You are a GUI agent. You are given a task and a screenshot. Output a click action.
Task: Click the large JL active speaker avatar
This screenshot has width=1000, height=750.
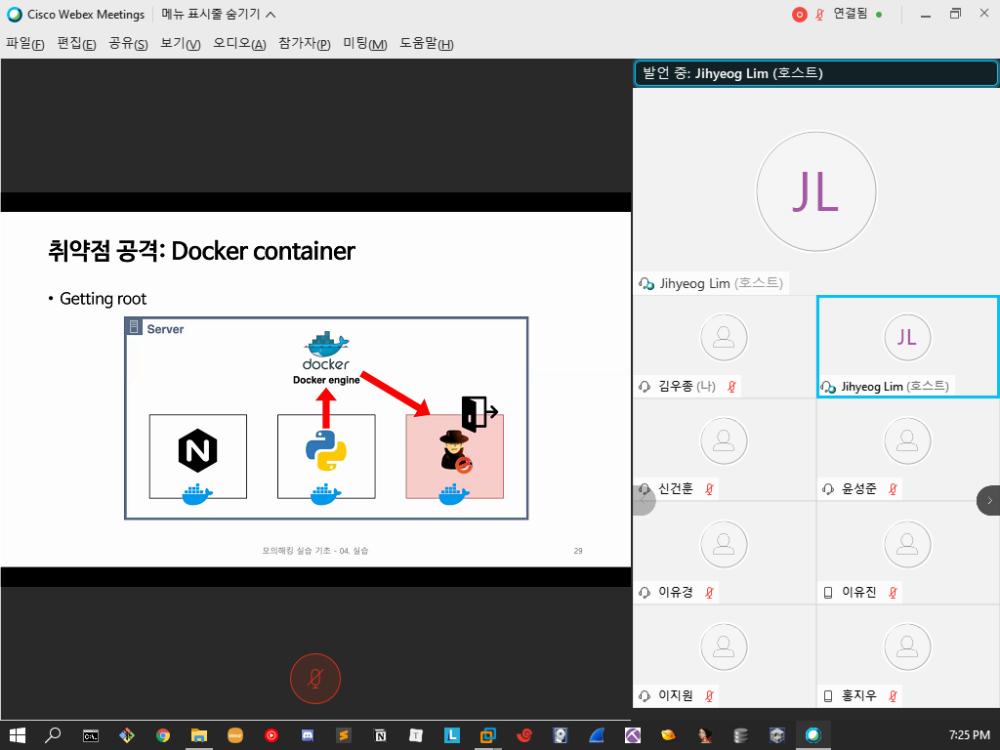point(816,191)
